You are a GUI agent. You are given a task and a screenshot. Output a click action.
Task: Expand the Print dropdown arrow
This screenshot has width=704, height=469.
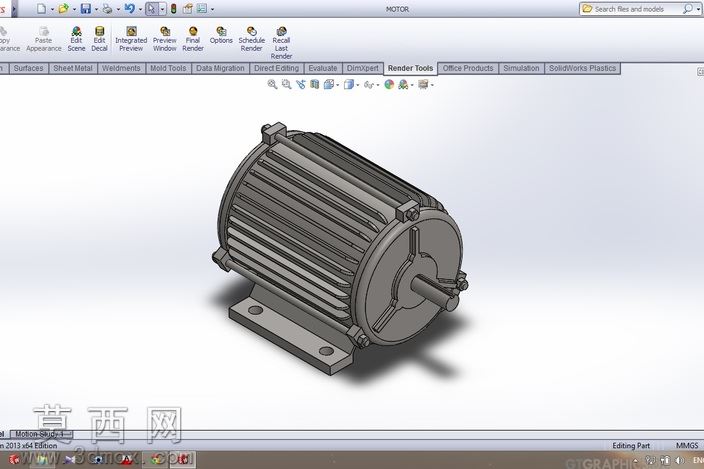click(x=118, y=9)
